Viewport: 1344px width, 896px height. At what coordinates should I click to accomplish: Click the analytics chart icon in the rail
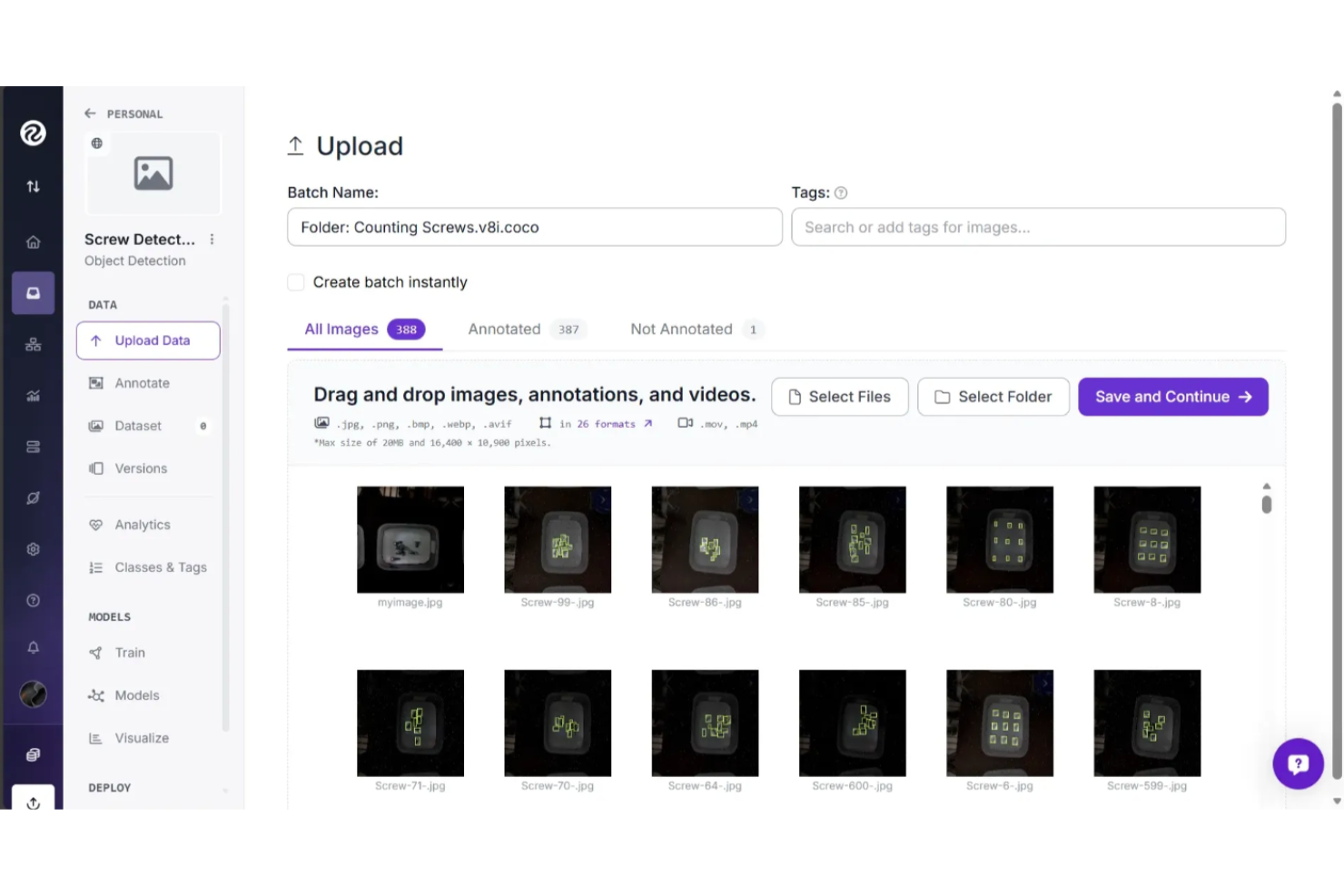[x=34, y=395]
